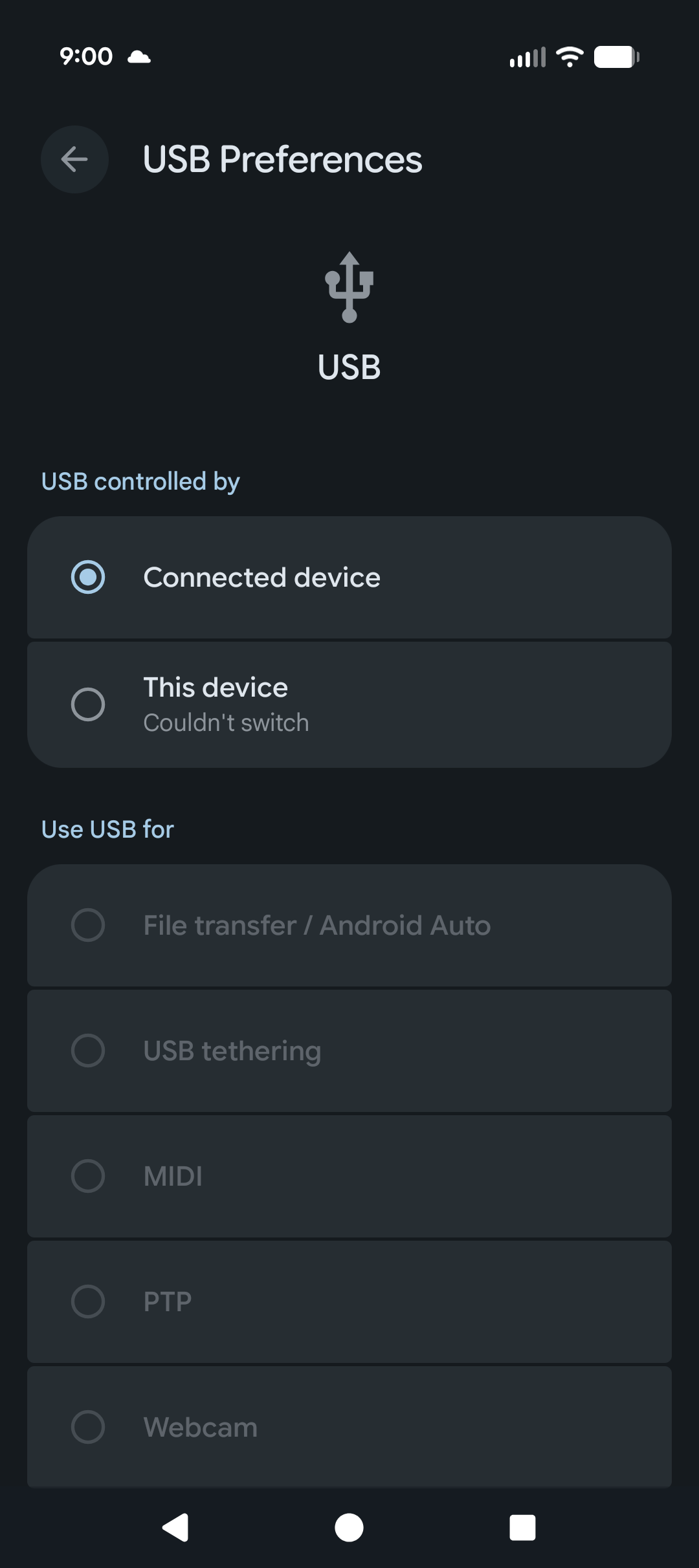Select the PTP radio option
The height and width of the screenshot is (1568, 699).
click(88, 1301)
